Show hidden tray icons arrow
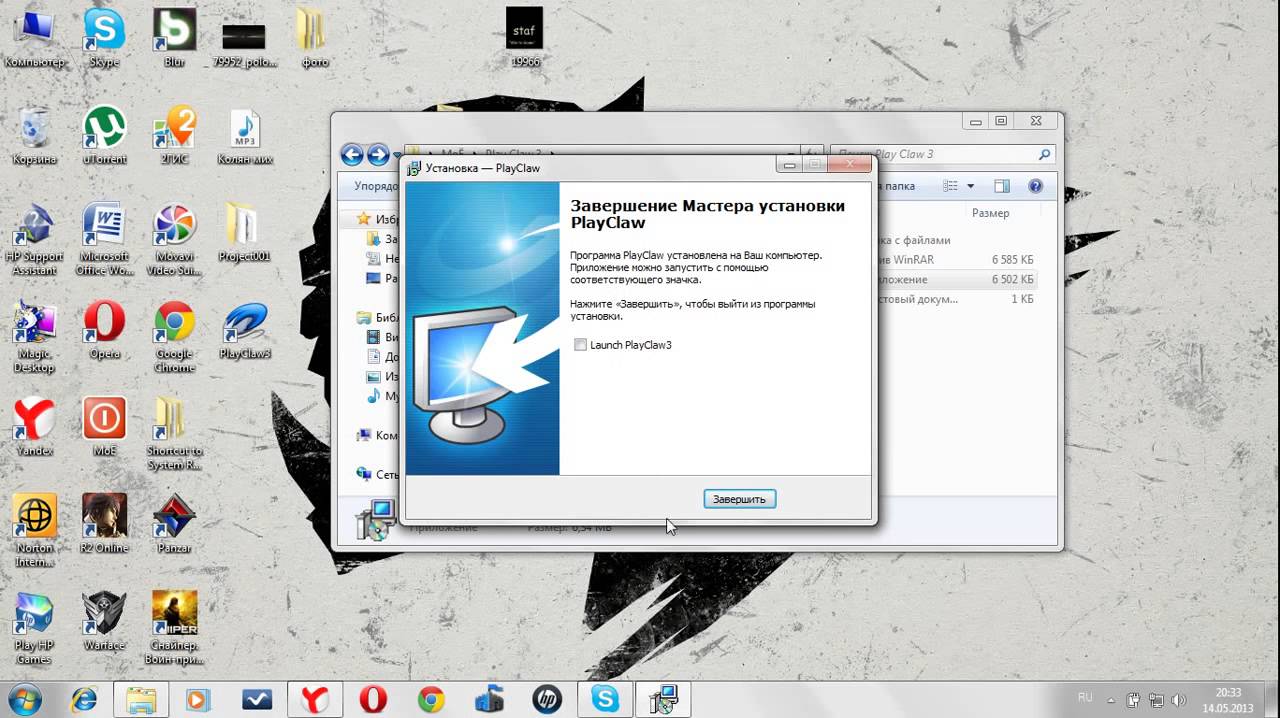 coord(1113,698)
